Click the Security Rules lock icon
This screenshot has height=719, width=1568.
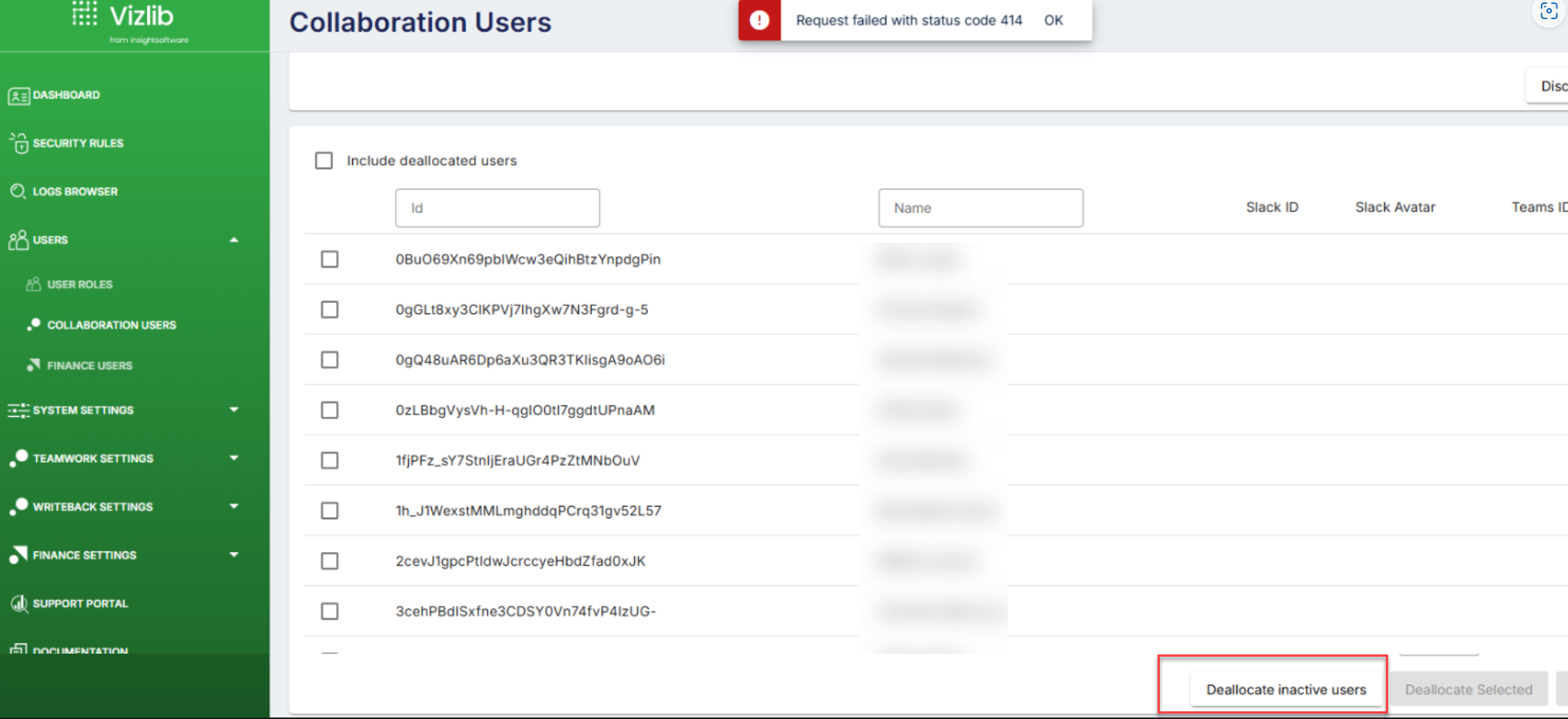(x=19, y=143)
